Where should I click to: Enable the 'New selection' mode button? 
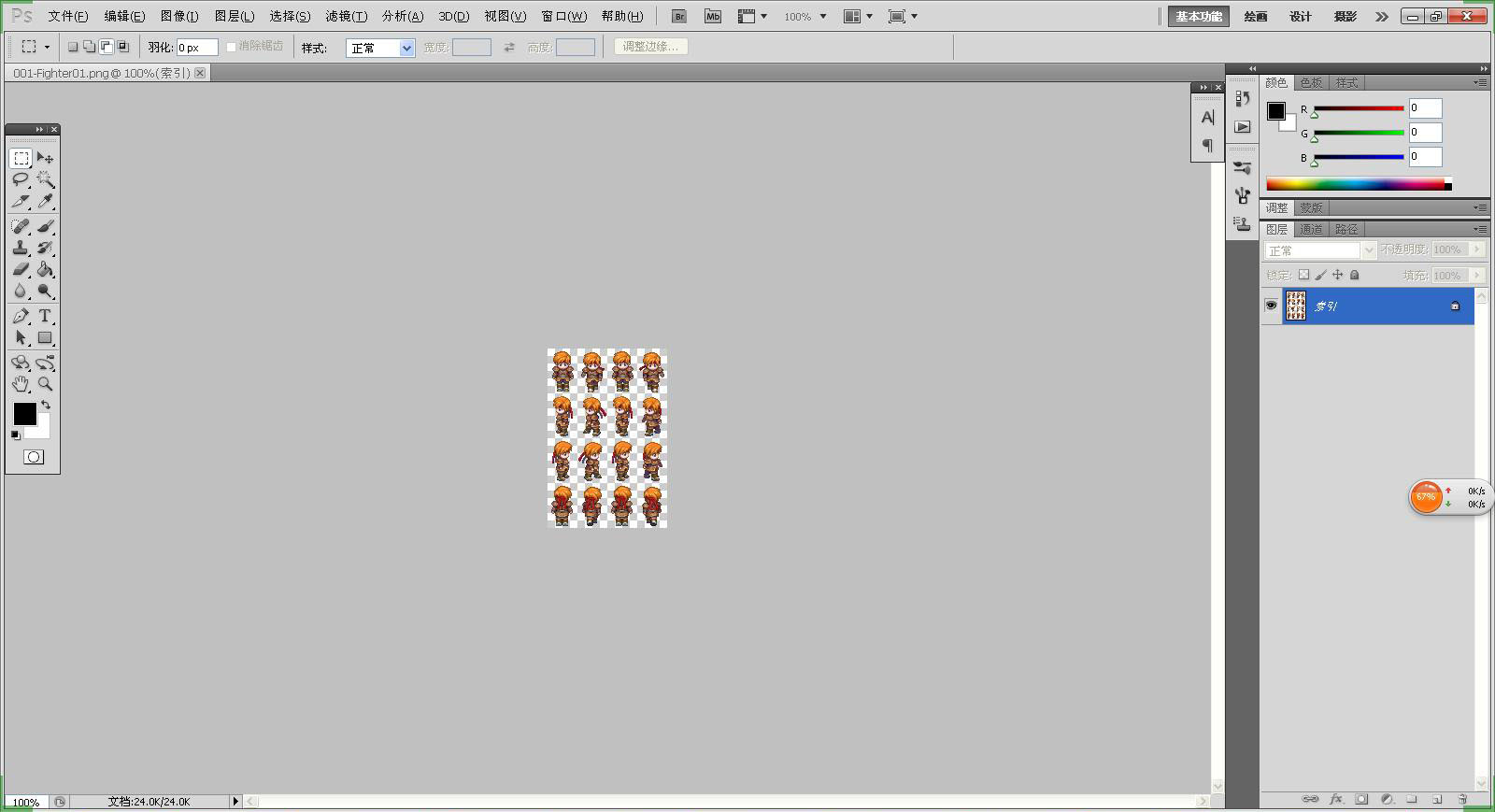pyautogui.click(x=73, y=47)
